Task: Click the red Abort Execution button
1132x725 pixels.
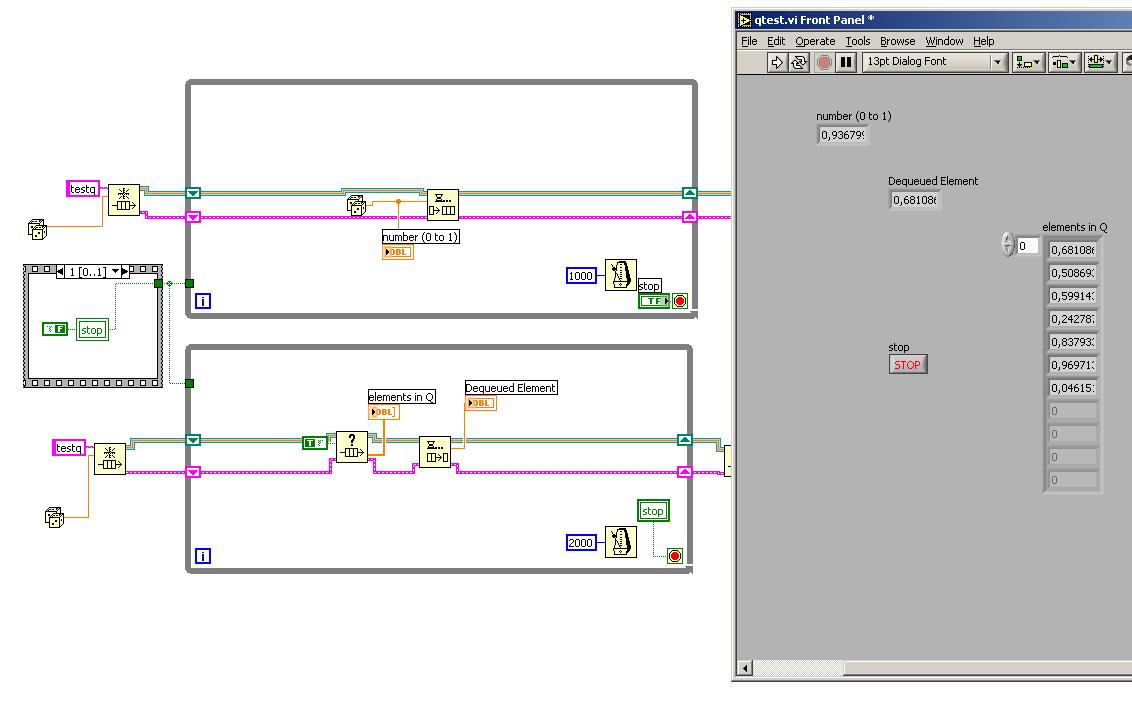Action: (x=824, y=62)
